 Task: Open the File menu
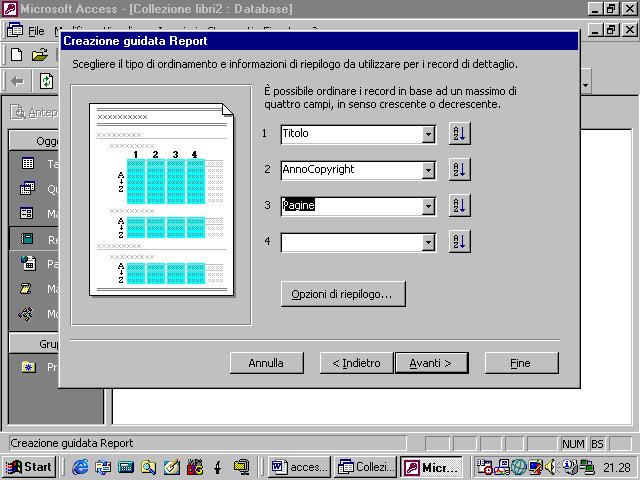coord(36,31)
